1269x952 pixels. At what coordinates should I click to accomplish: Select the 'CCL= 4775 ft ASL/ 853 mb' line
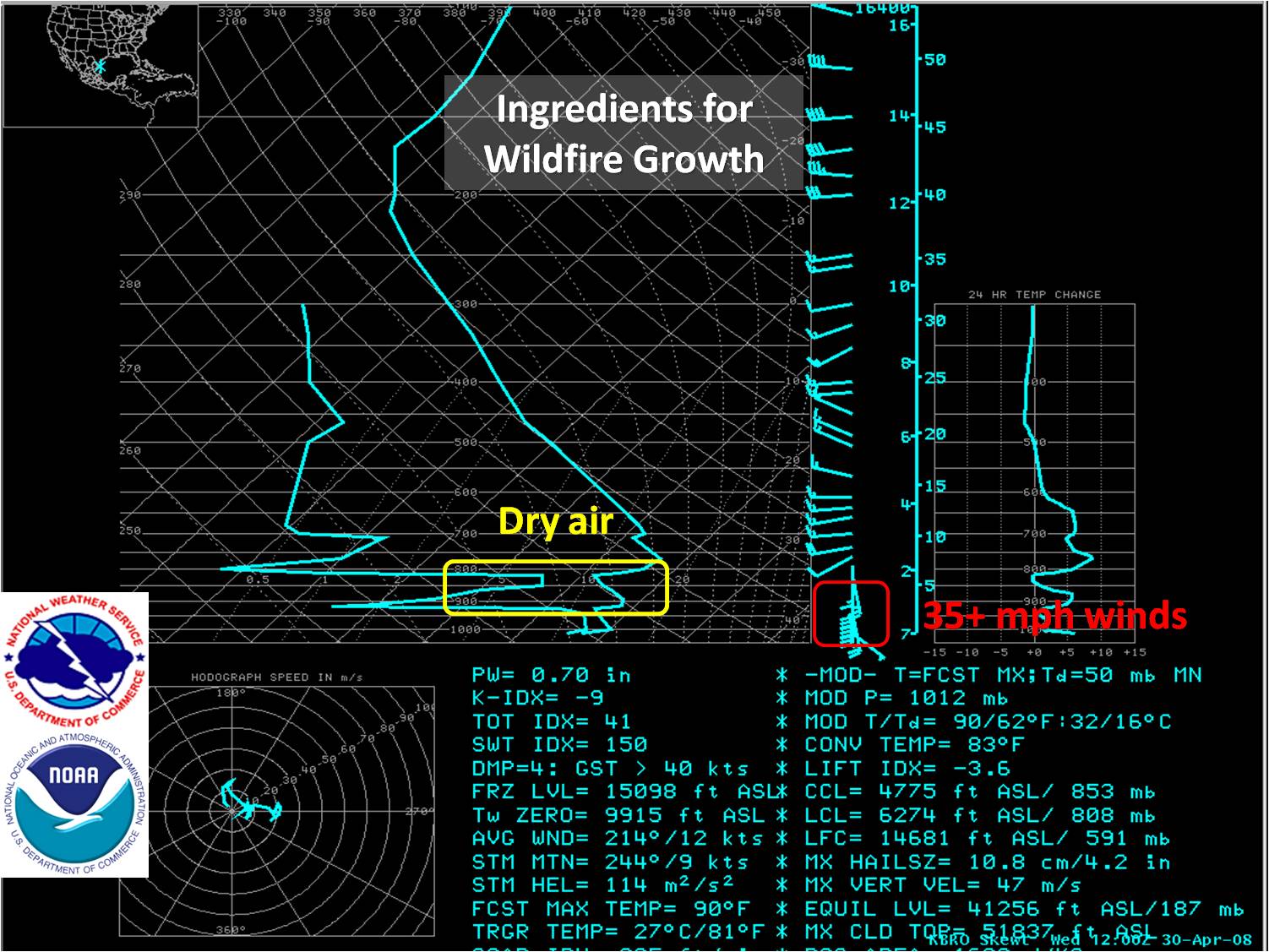(x=980, y=792)
